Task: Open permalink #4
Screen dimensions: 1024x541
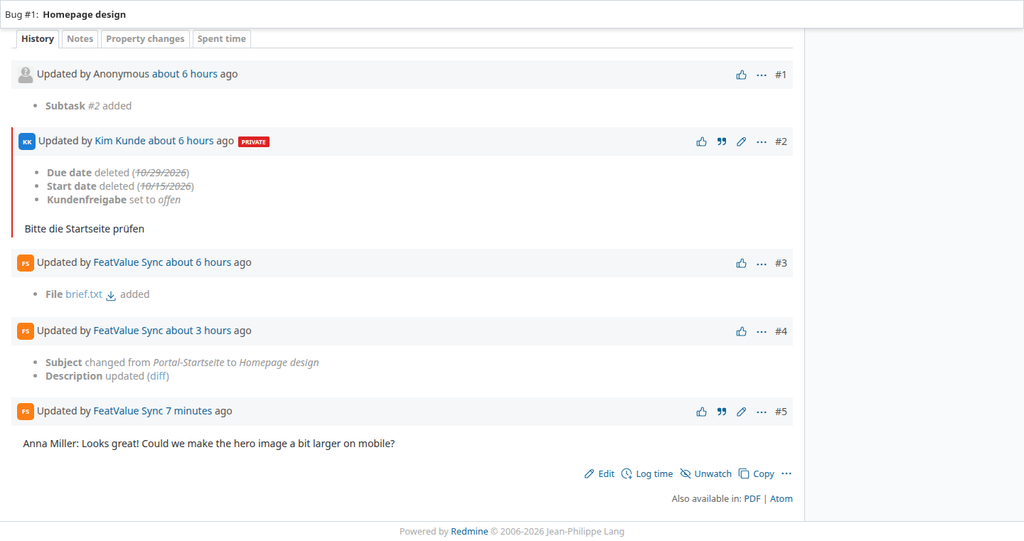Action: (x=781, y=331)
